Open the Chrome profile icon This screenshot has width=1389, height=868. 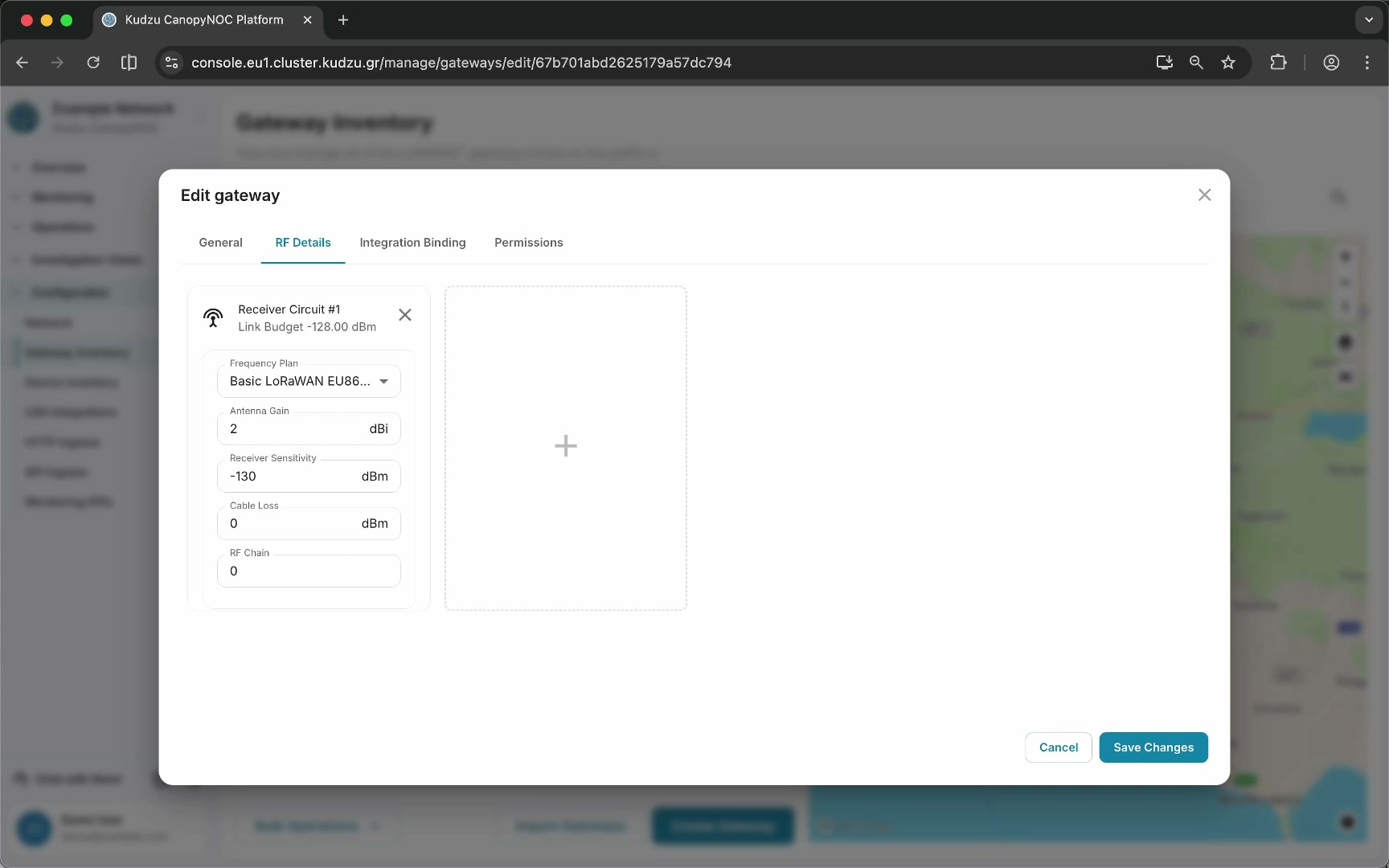1331,63
